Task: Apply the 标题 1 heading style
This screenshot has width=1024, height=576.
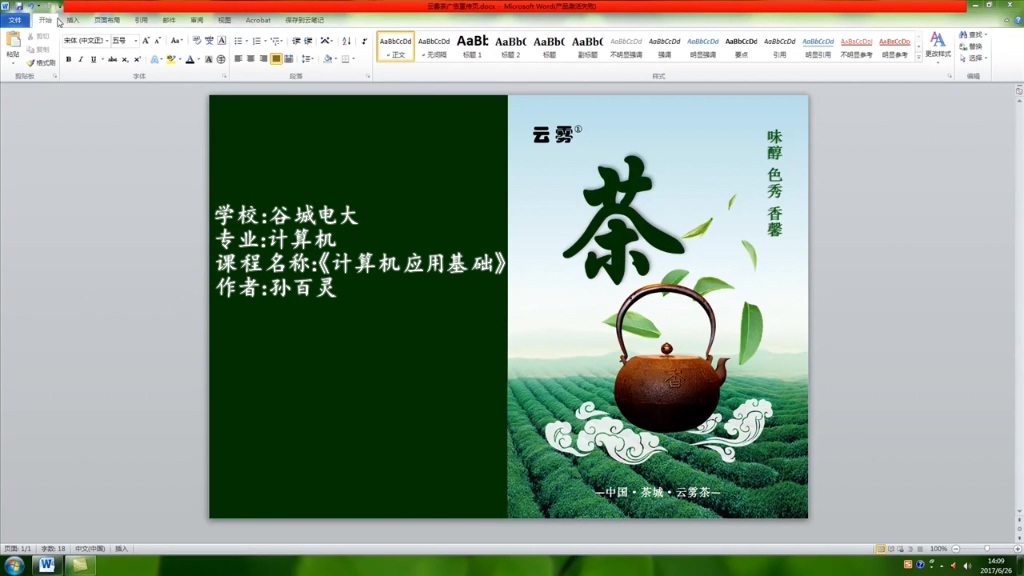Action: tap(472, 46)
